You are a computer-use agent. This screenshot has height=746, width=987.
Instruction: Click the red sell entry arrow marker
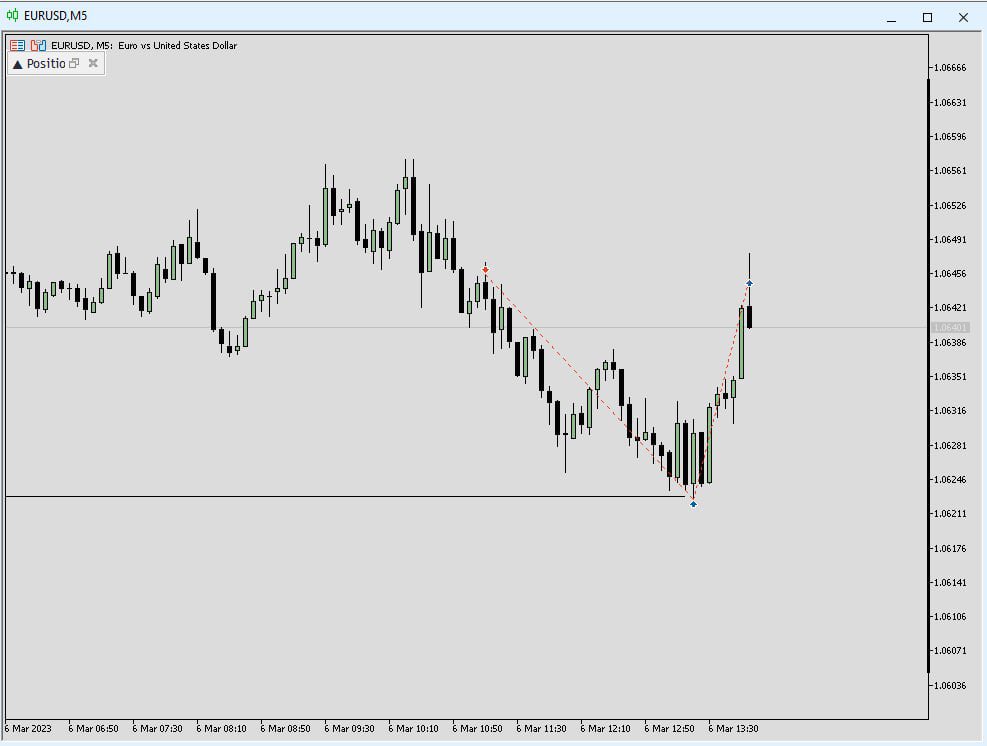click(485, 270)
